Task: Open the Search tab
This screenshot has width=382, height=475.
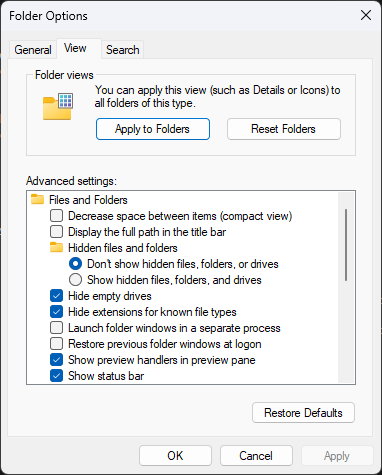Action: pyautogui.click(x=122, y=50)
